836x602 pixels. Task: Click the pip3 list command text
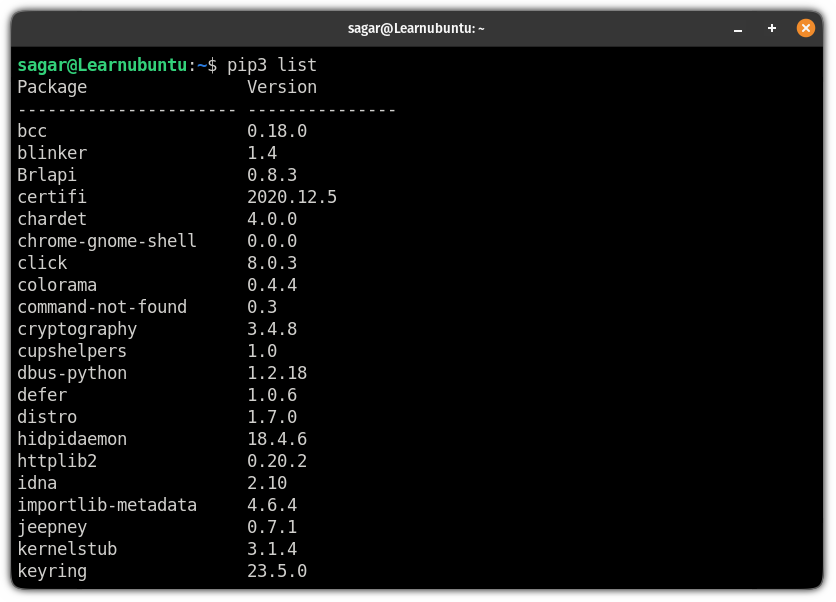[272, 65]
